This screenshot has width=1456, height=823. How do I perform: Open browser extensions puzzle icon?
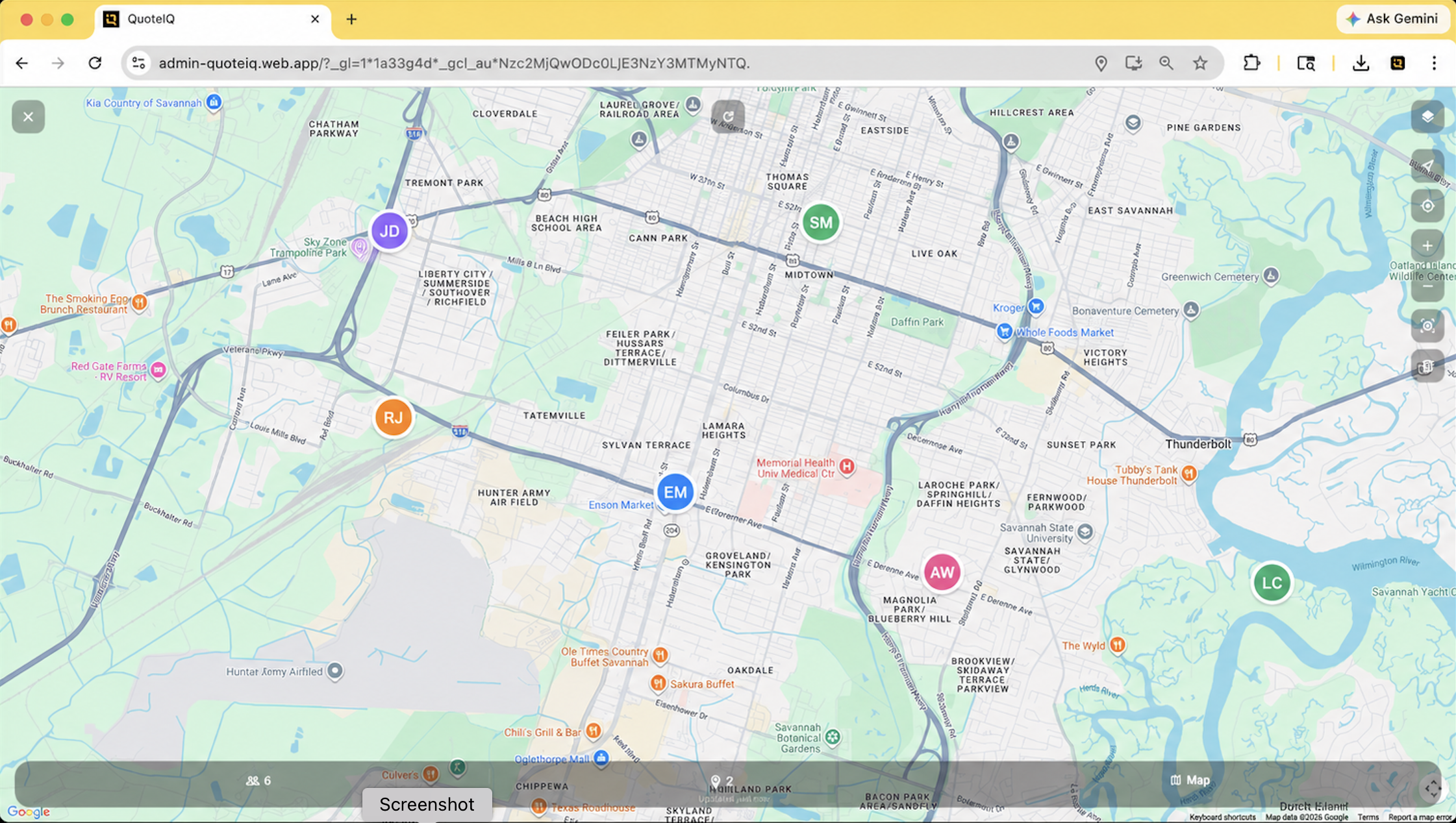point(1251,63)
